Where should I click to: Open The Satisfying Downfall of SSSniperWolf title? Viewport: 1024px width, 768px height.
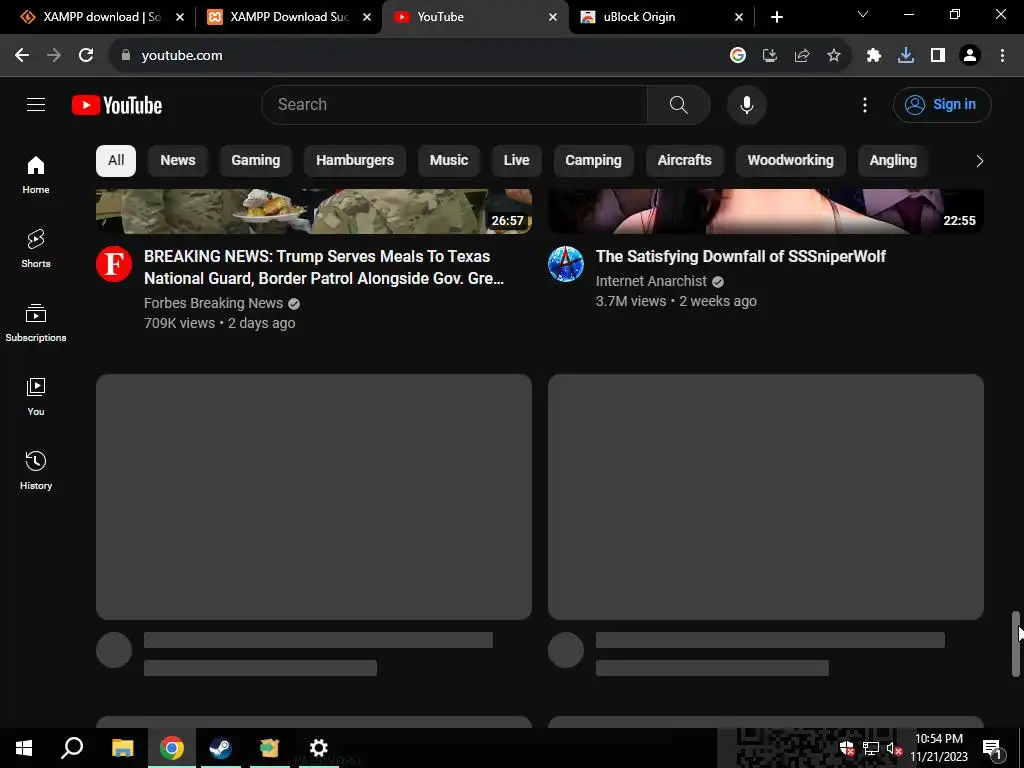741,257
